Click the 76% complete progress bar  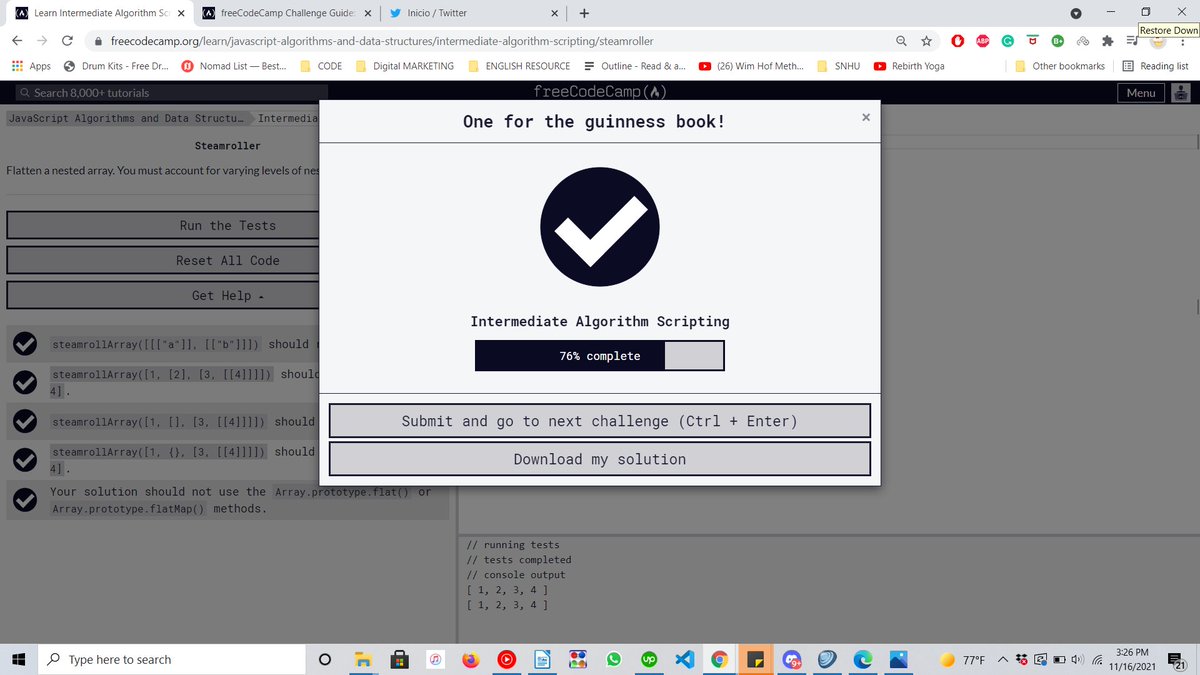pyautogui.click(x=600, y=356)
